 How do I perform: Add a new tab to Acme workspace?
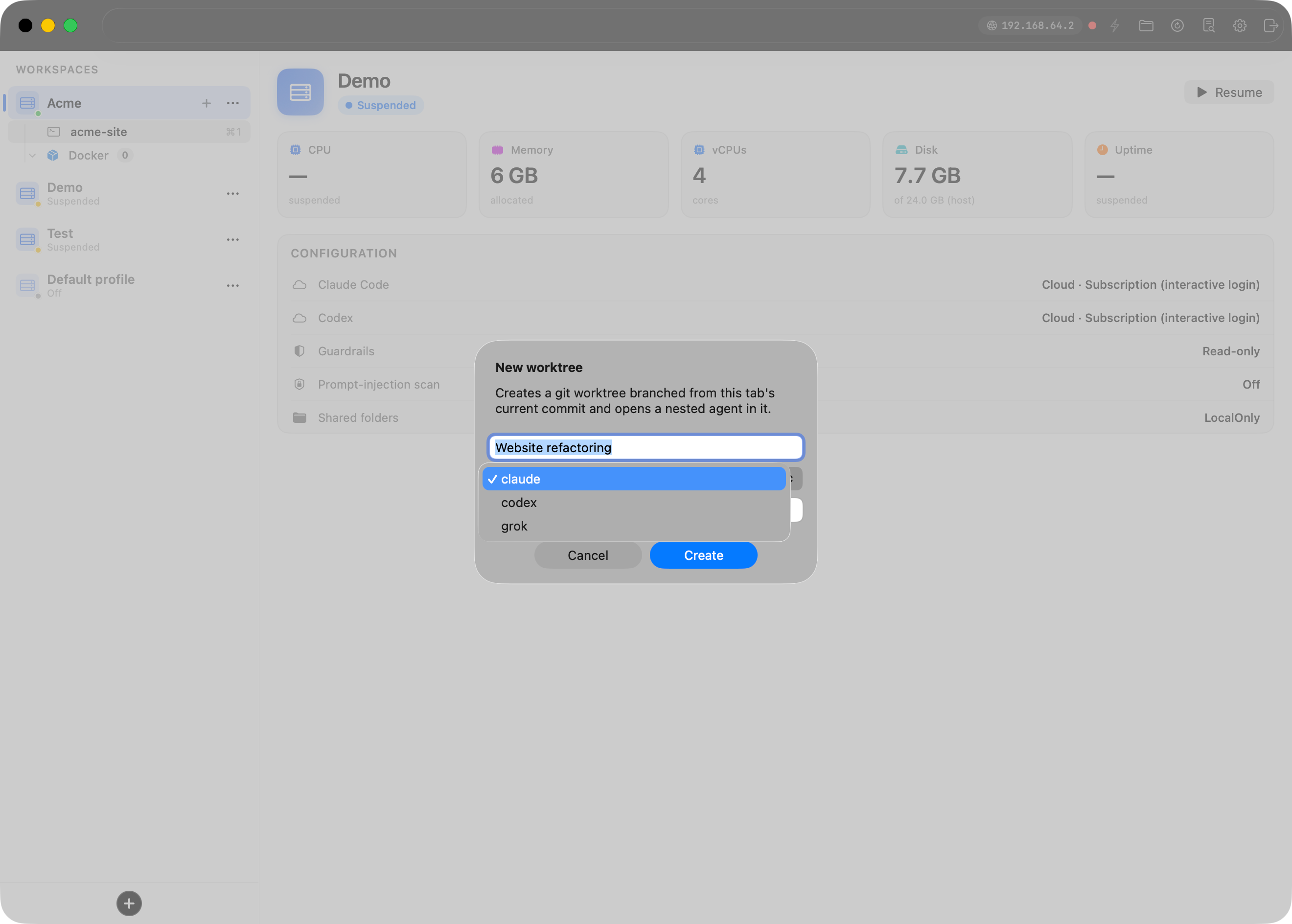pos(207,103)
